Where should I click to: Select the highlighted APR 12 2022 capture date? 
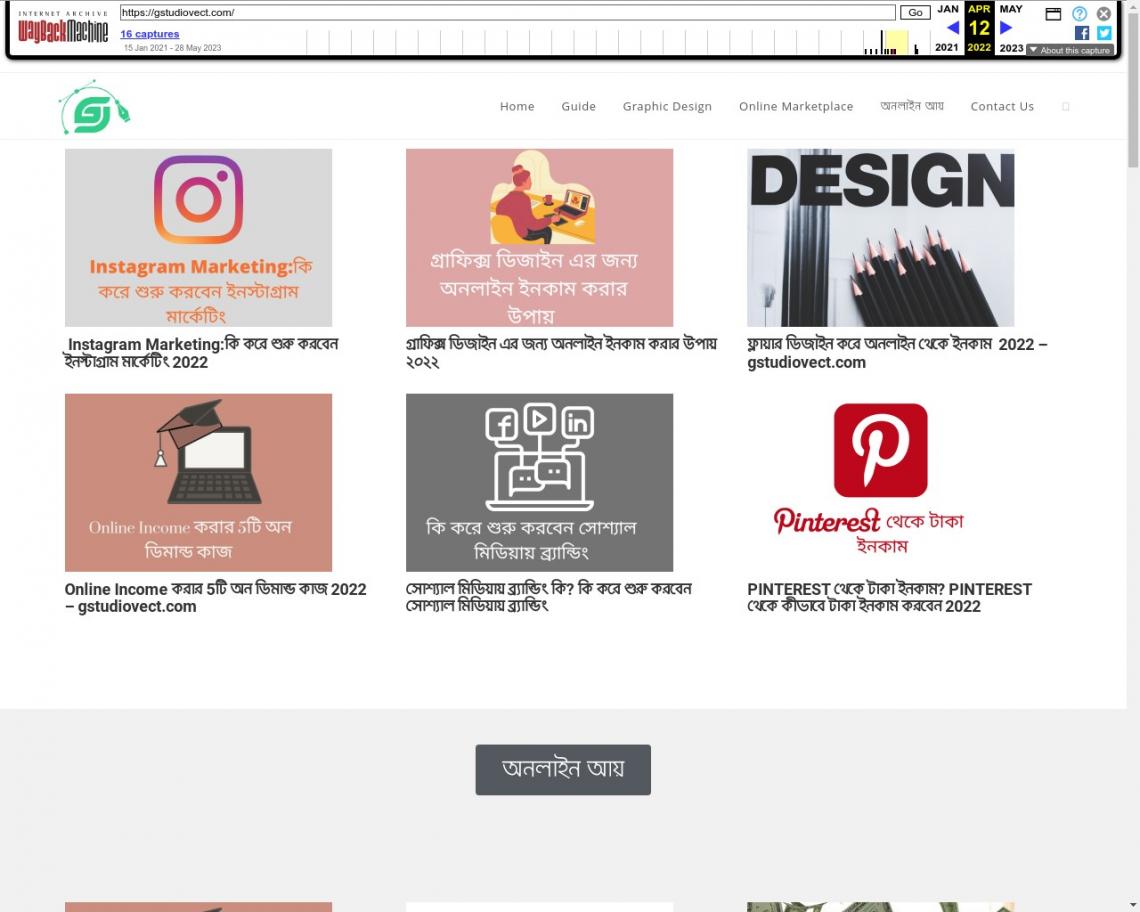[979, 28]
